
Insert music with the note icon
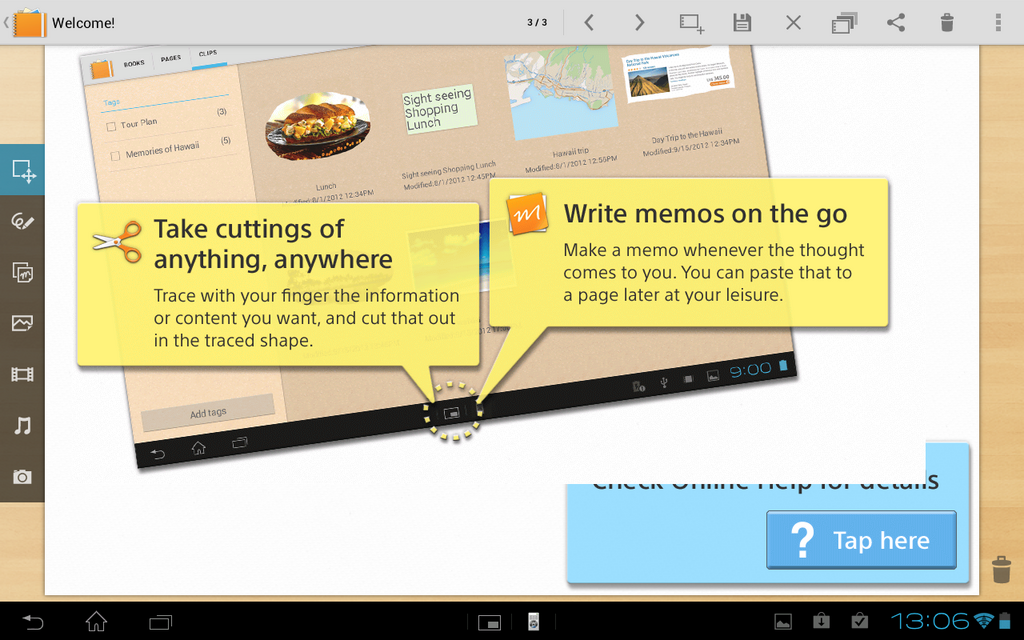pos(22,426)
